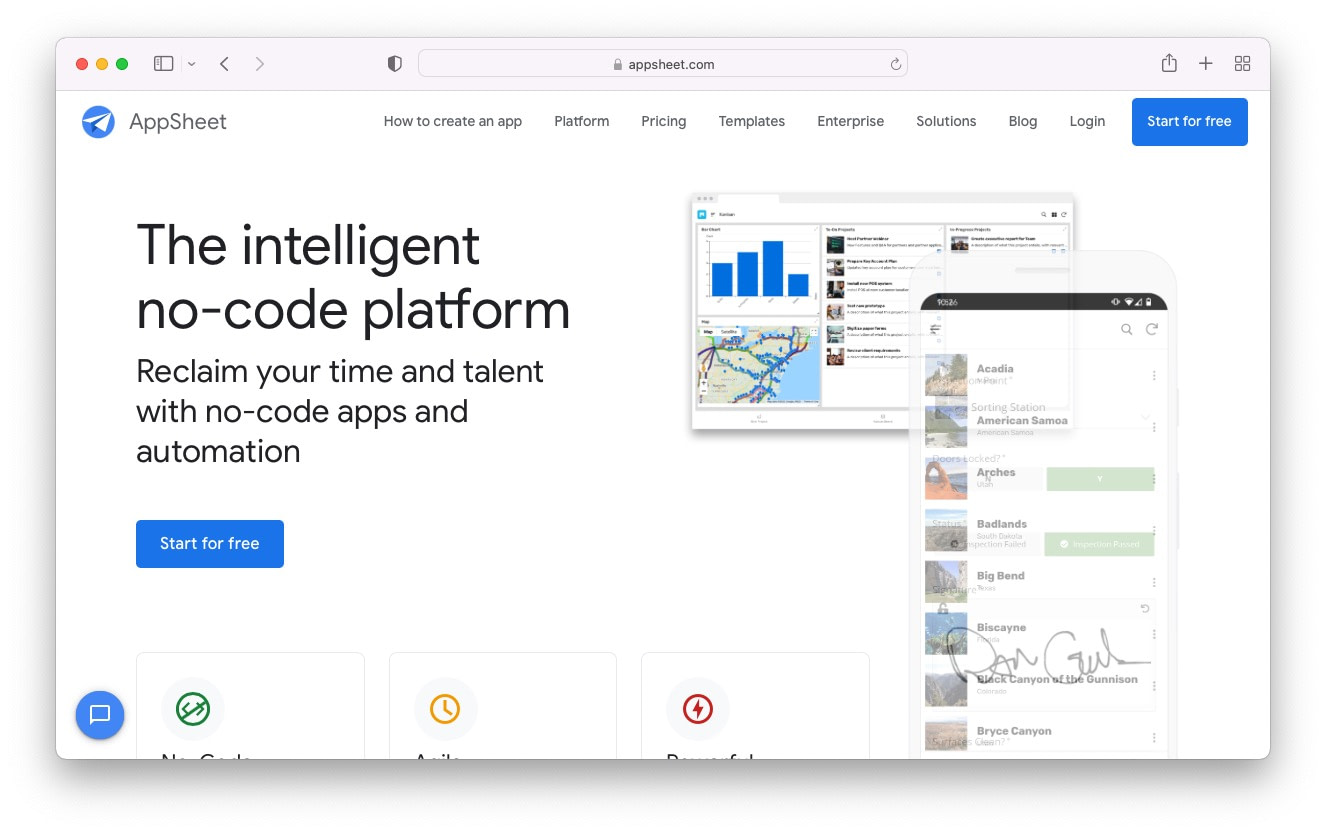Toggle the Y switch for Arches Doors Locked
Screen dimensions: 1326x833
click(x=1100, y=479)
